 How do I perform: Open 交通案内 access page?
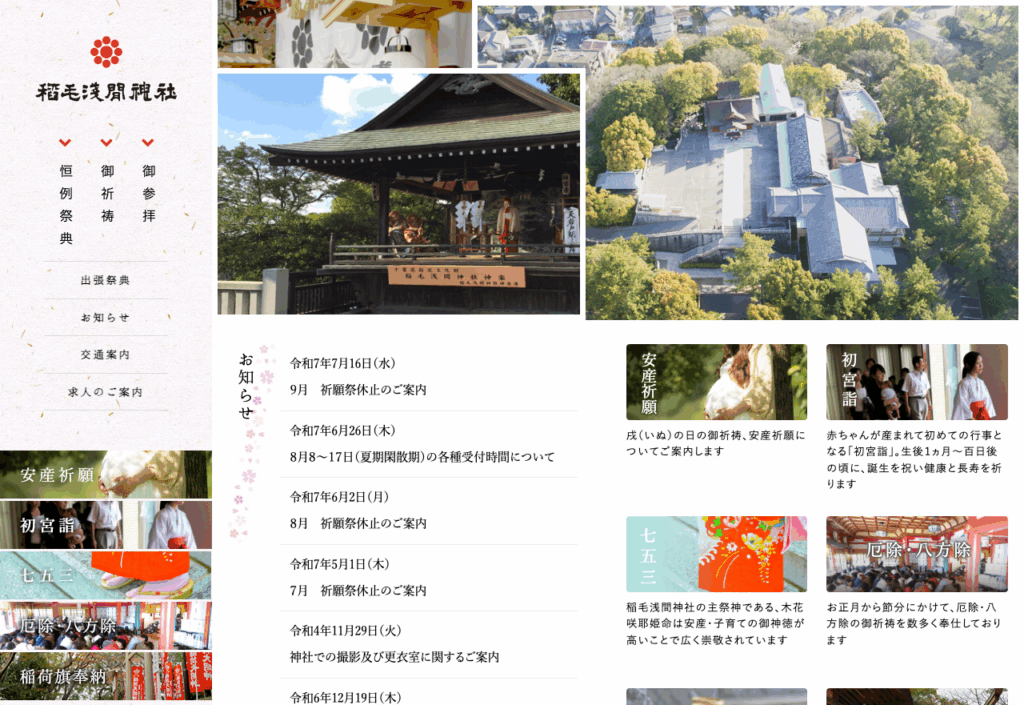pyautogui.click(x=106, y=354)
